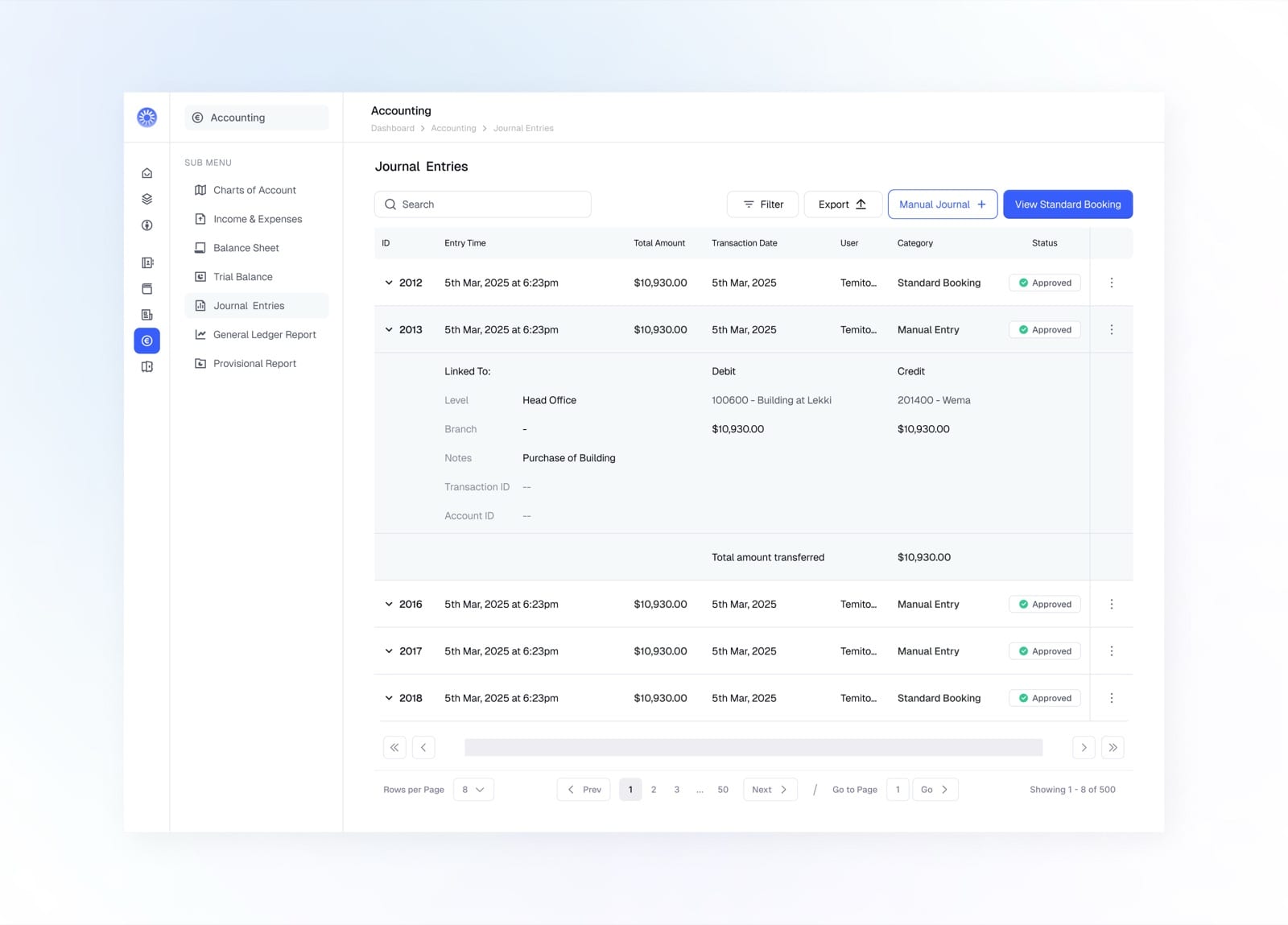The width and height of the screenshot is (1288, 925).
Task: Open the bottom book icon in left rail
Action: coord(147,367)
